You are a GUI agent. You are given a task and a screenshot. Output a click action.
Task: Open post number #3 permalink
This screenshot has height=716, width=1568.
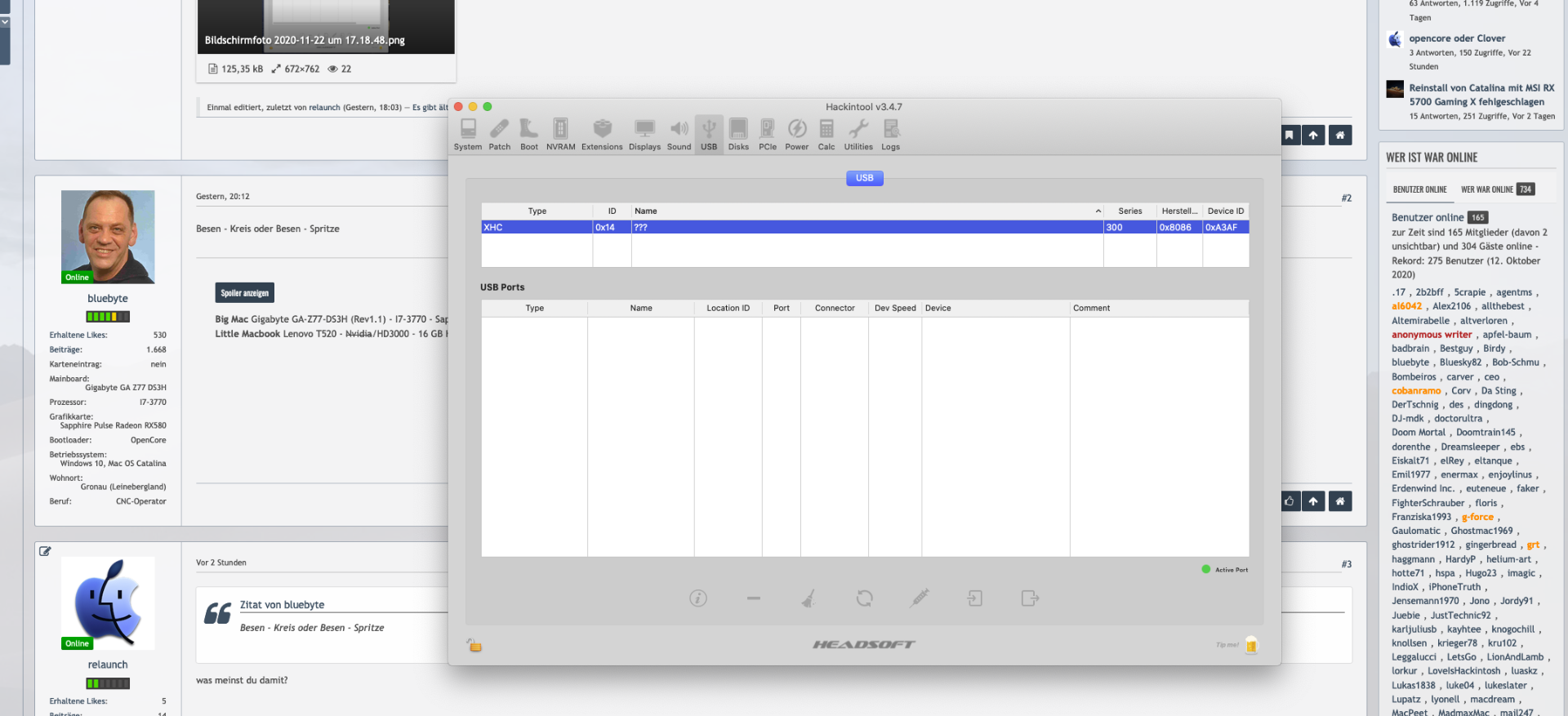pos(1346,564)
